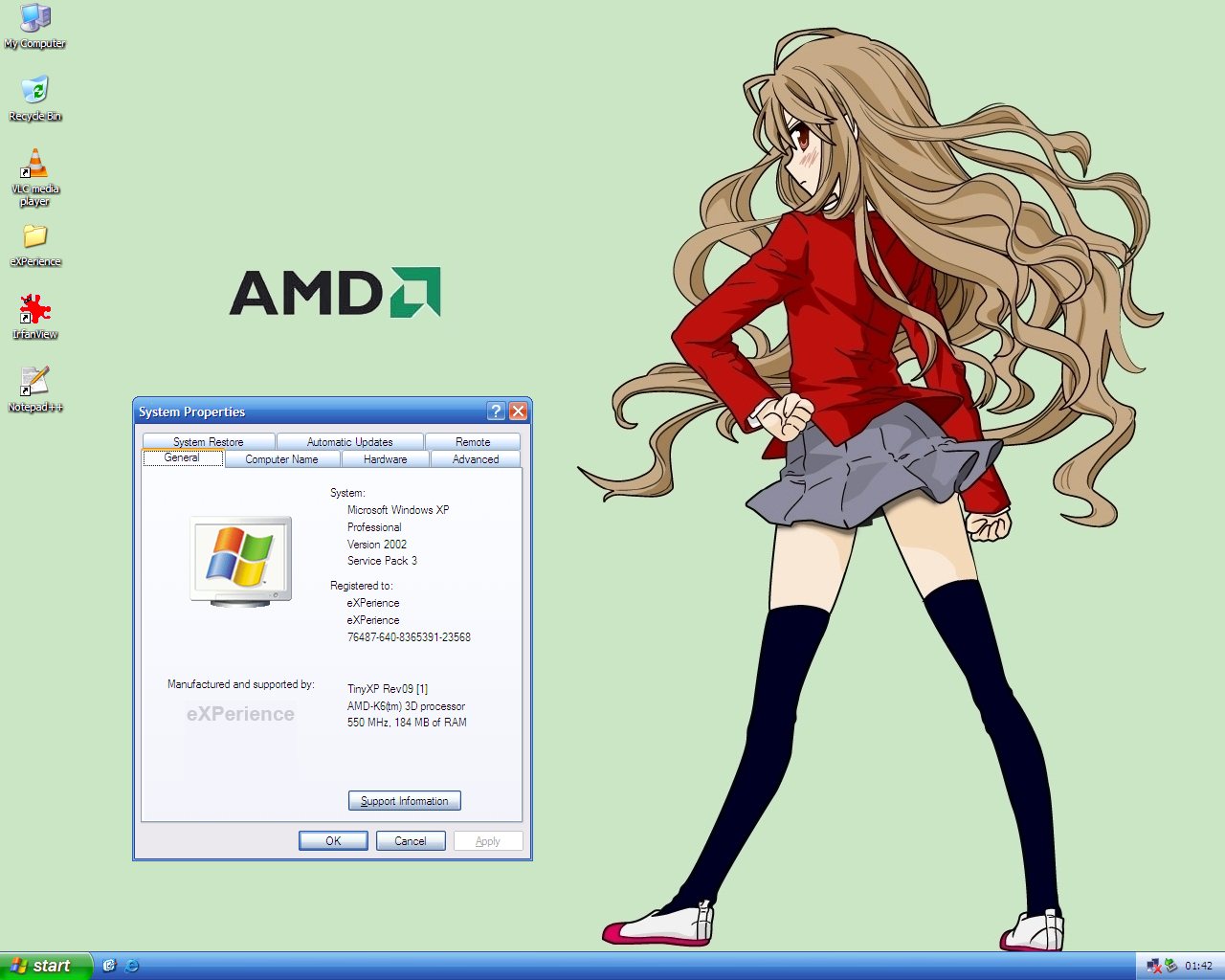Select the eXPerience folder on the desktop

click(x=35, y=245)
